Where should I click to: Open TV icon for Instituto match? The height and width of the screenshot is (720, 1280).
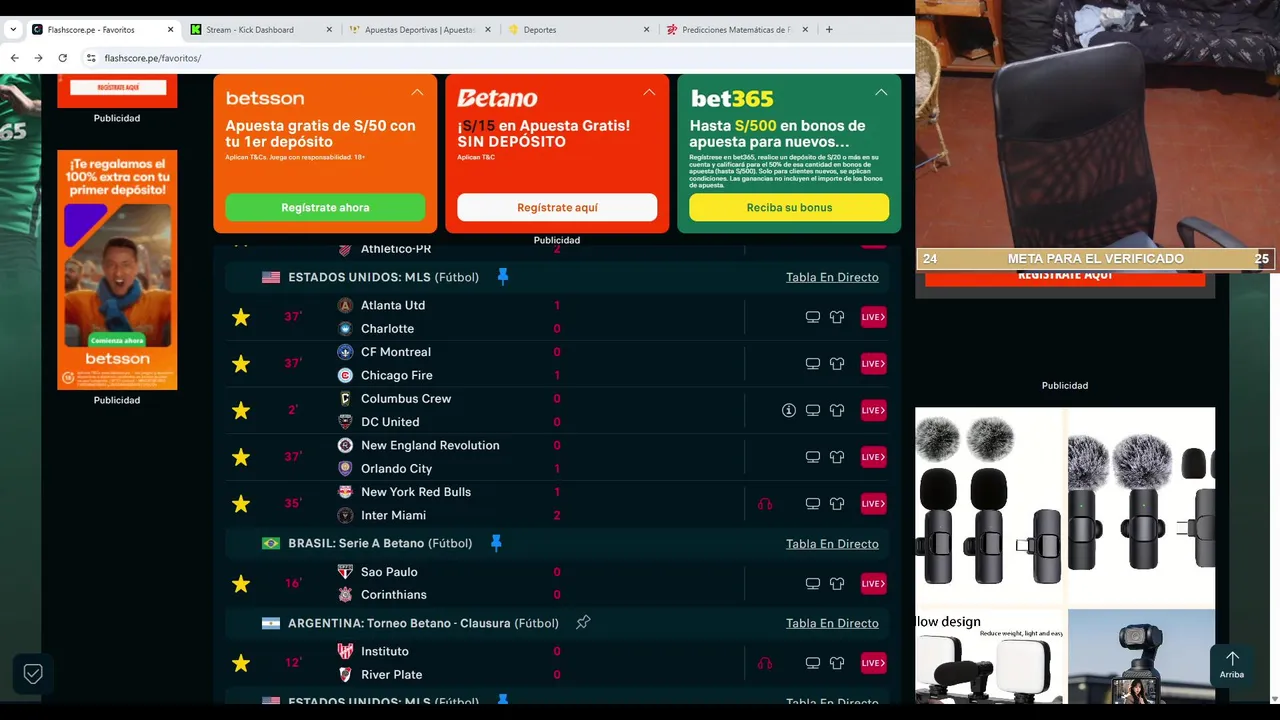click(x=813, y=663)
